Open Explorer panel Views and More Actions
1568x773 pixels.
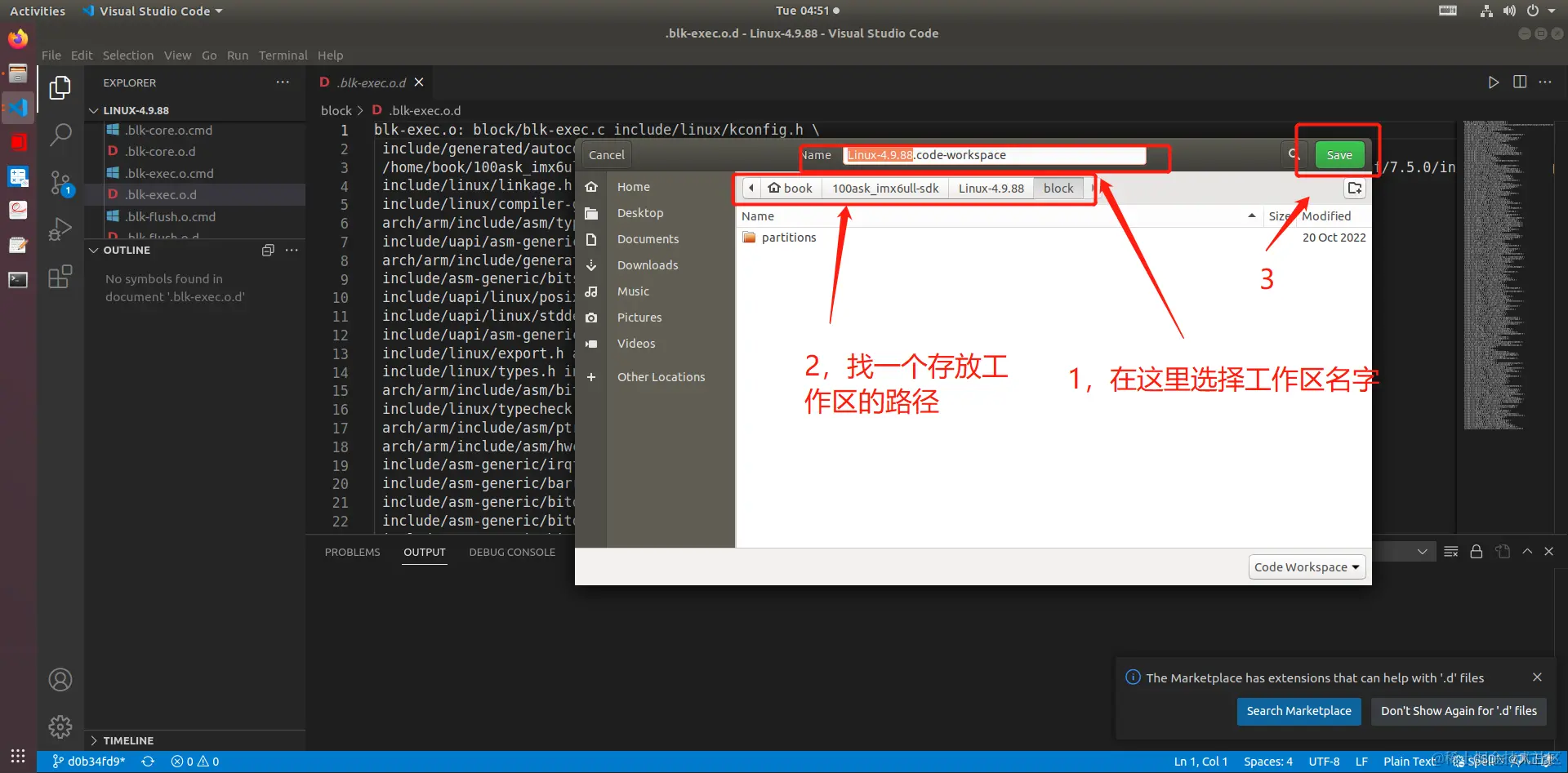(x=283, y=82)
